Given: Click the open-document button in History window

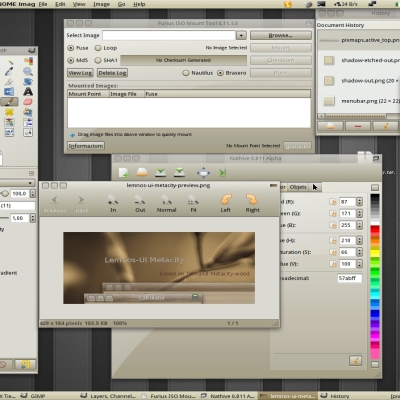Looking at the screenshot, I should (x=330, y=126).
